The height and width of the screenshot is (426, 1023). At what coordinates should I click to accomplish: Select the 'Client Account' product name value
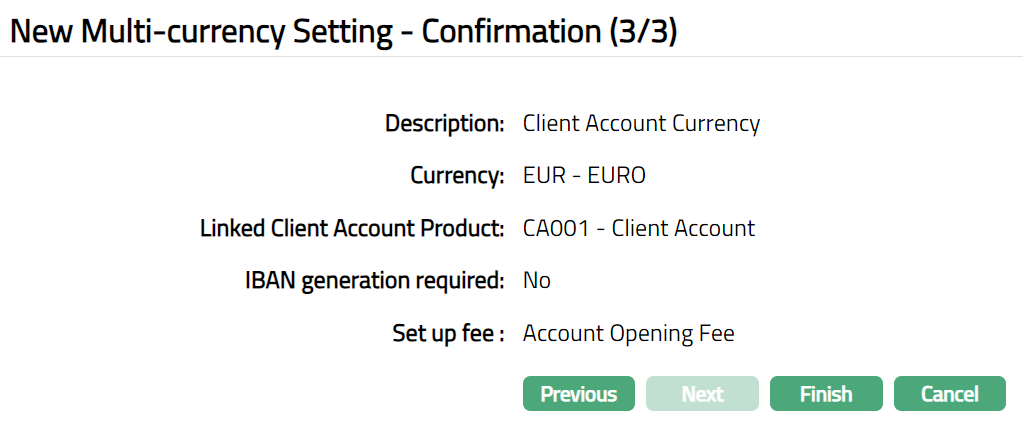point(683,228)
